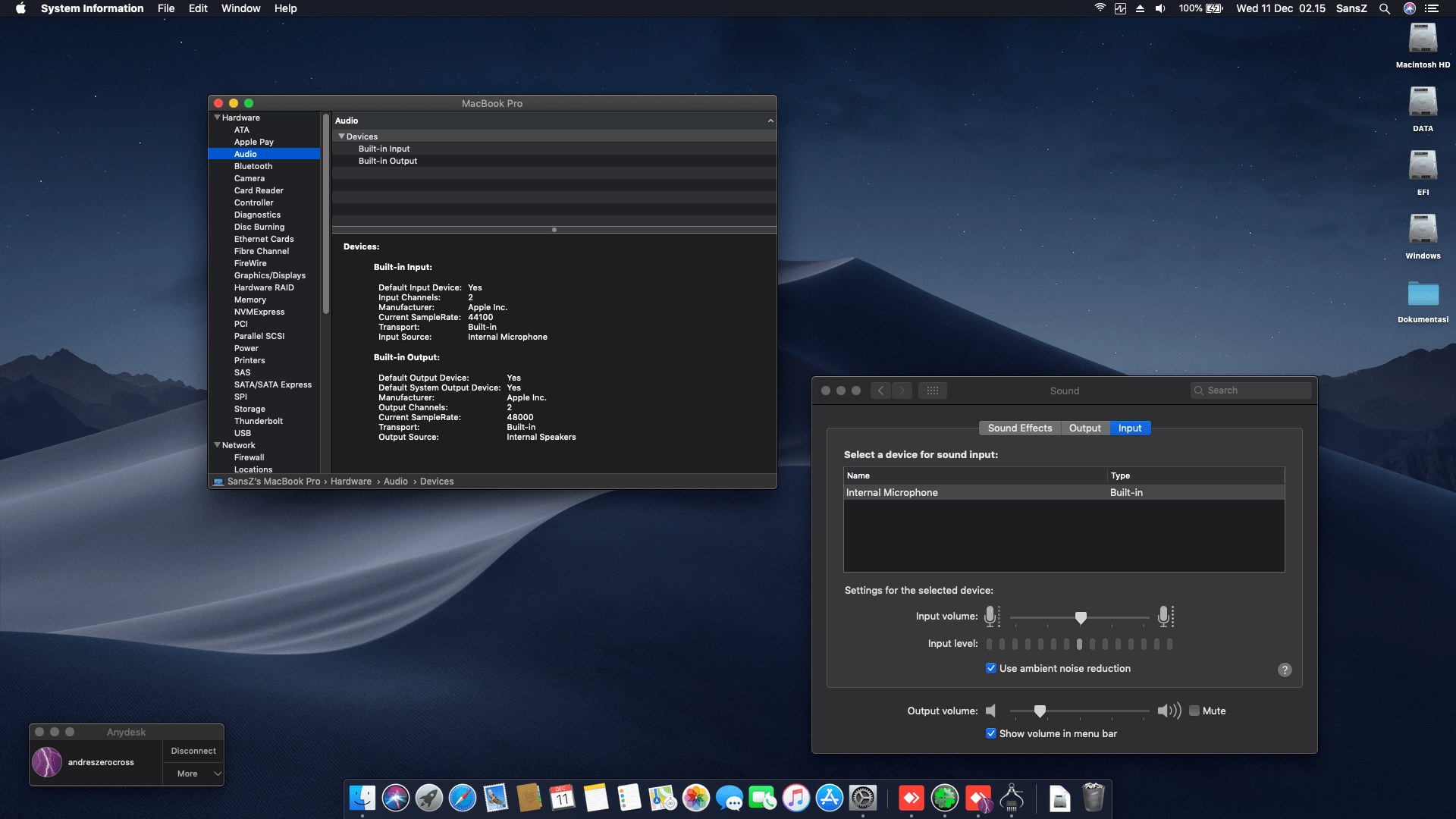Open System Preferences from the Dock
The height and width of the screenshot is (819, 1456).
864,798
